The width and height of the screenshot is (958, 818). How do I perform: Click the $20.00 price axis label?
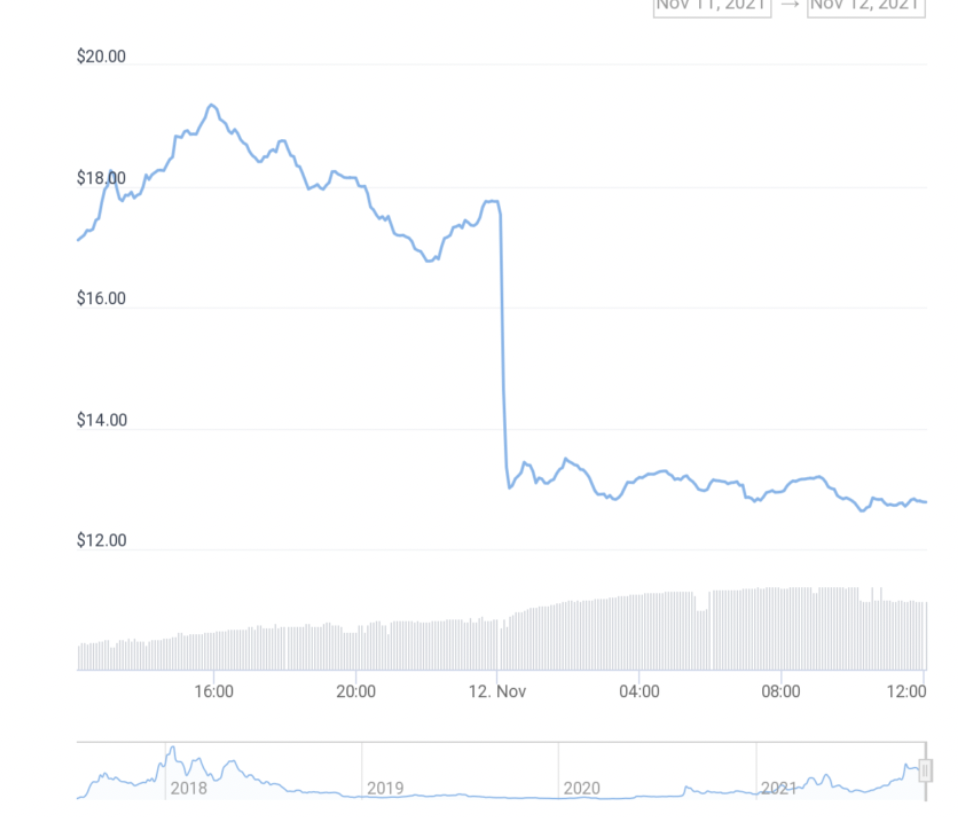point(101,56)
